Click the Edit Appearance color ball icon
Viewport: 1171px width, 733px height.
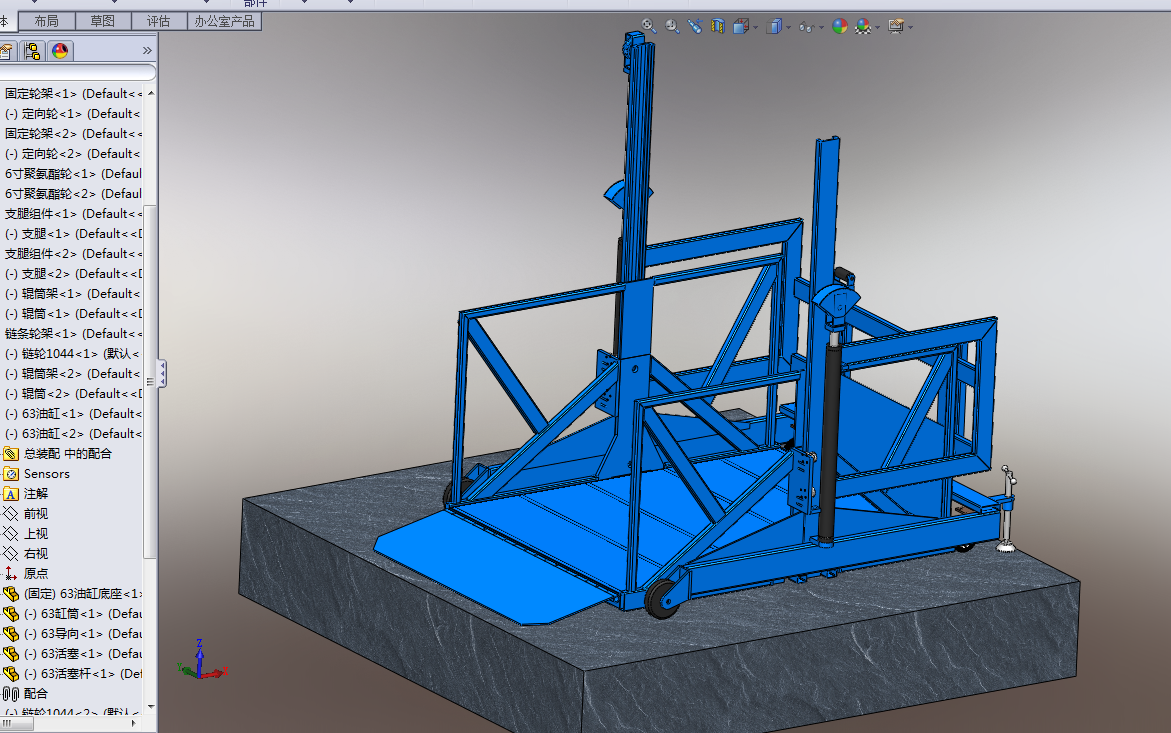(x=840, y=26)
